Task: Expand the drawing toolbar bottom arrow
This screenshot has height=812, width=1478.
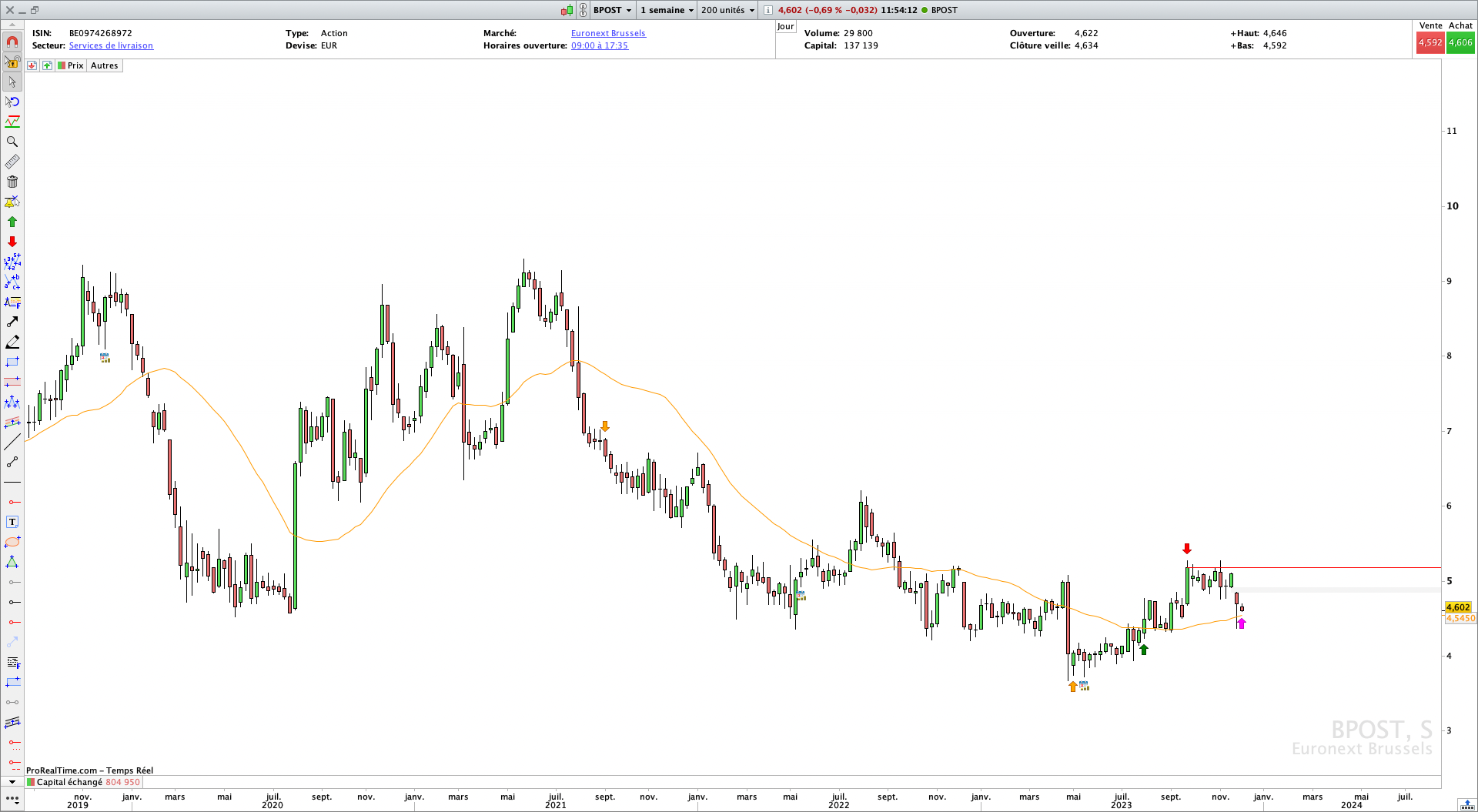Action: click(x=12, y=782)
